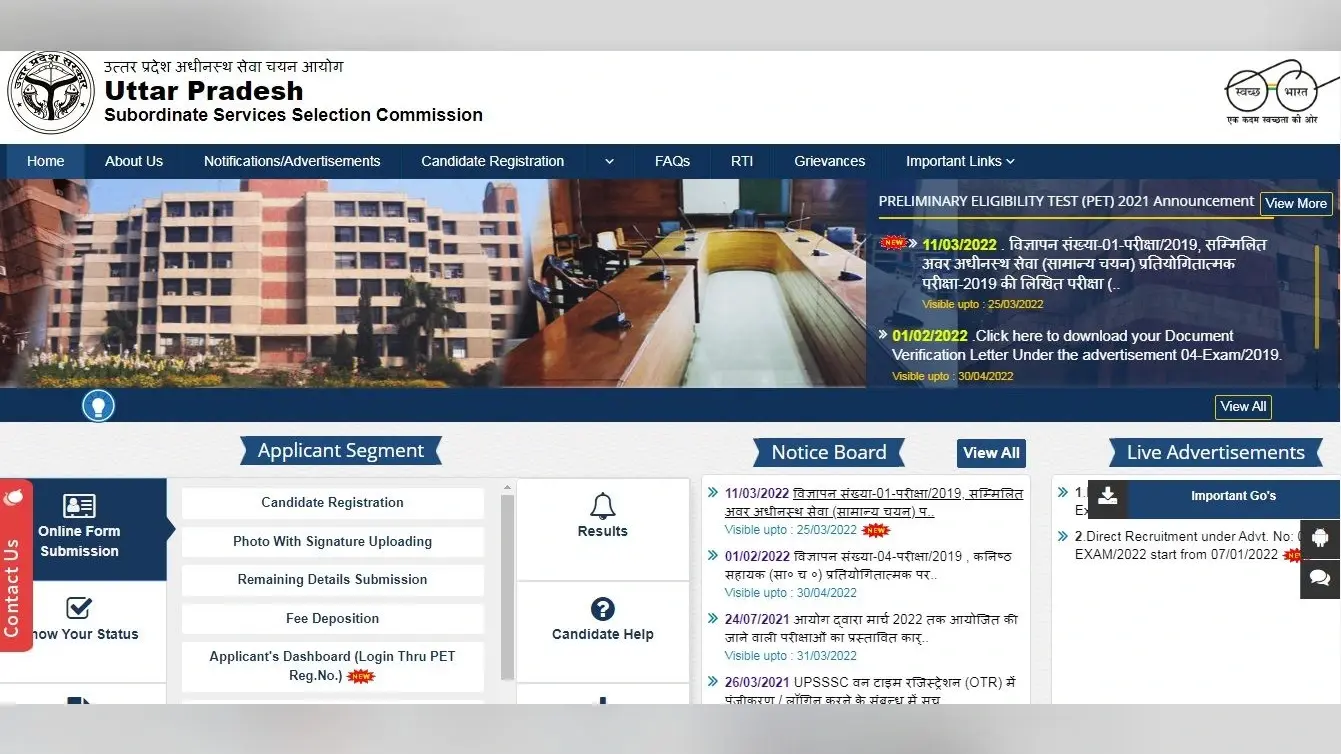Viewport: 1341px width, 754px height.
Task: Click the Applicant Segment heading
Action: pyautogui.click(x=341, y=451)
